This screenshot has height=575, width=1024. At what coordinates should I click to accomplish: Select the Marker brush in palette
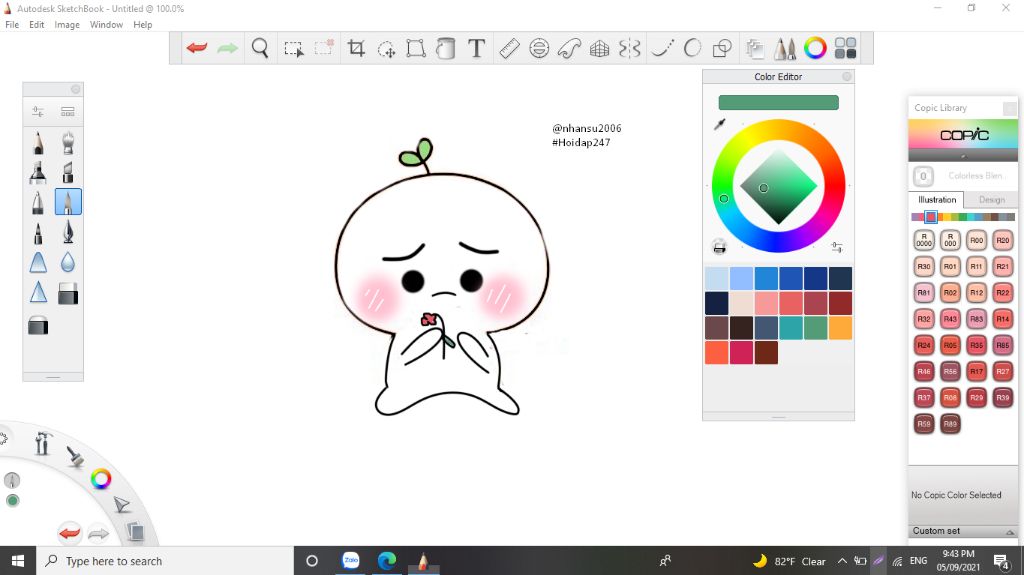pyautogui.click(x=38, y=172)
